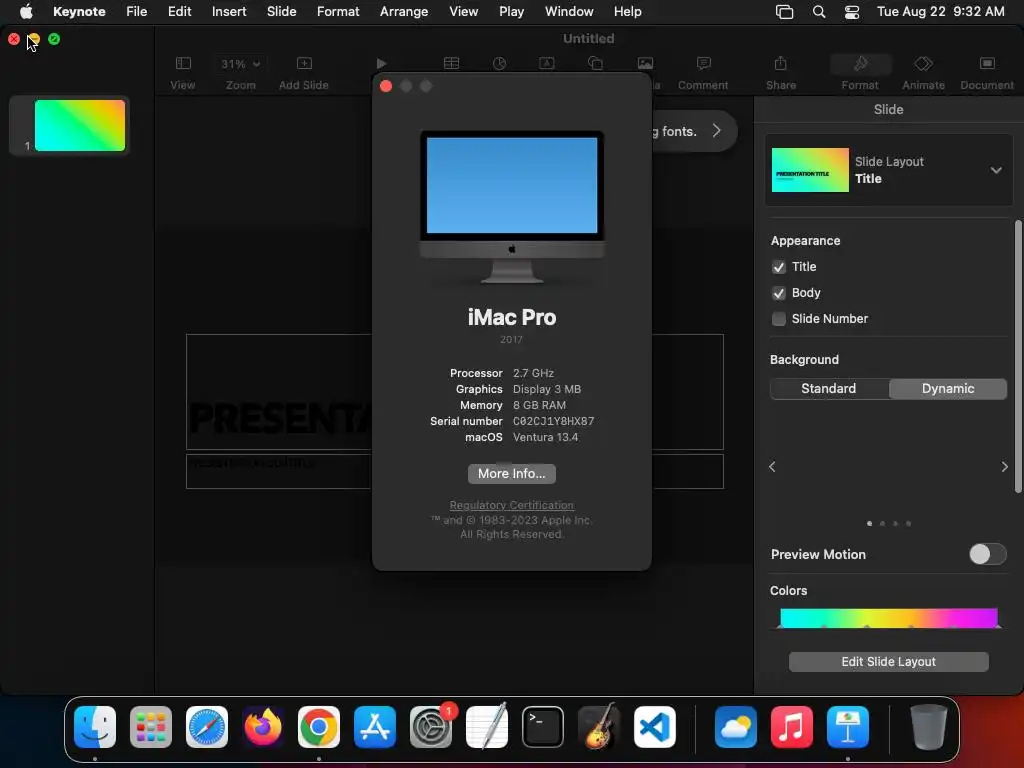Expand the missing fonts notification chevron

click(x=717, y=131)
